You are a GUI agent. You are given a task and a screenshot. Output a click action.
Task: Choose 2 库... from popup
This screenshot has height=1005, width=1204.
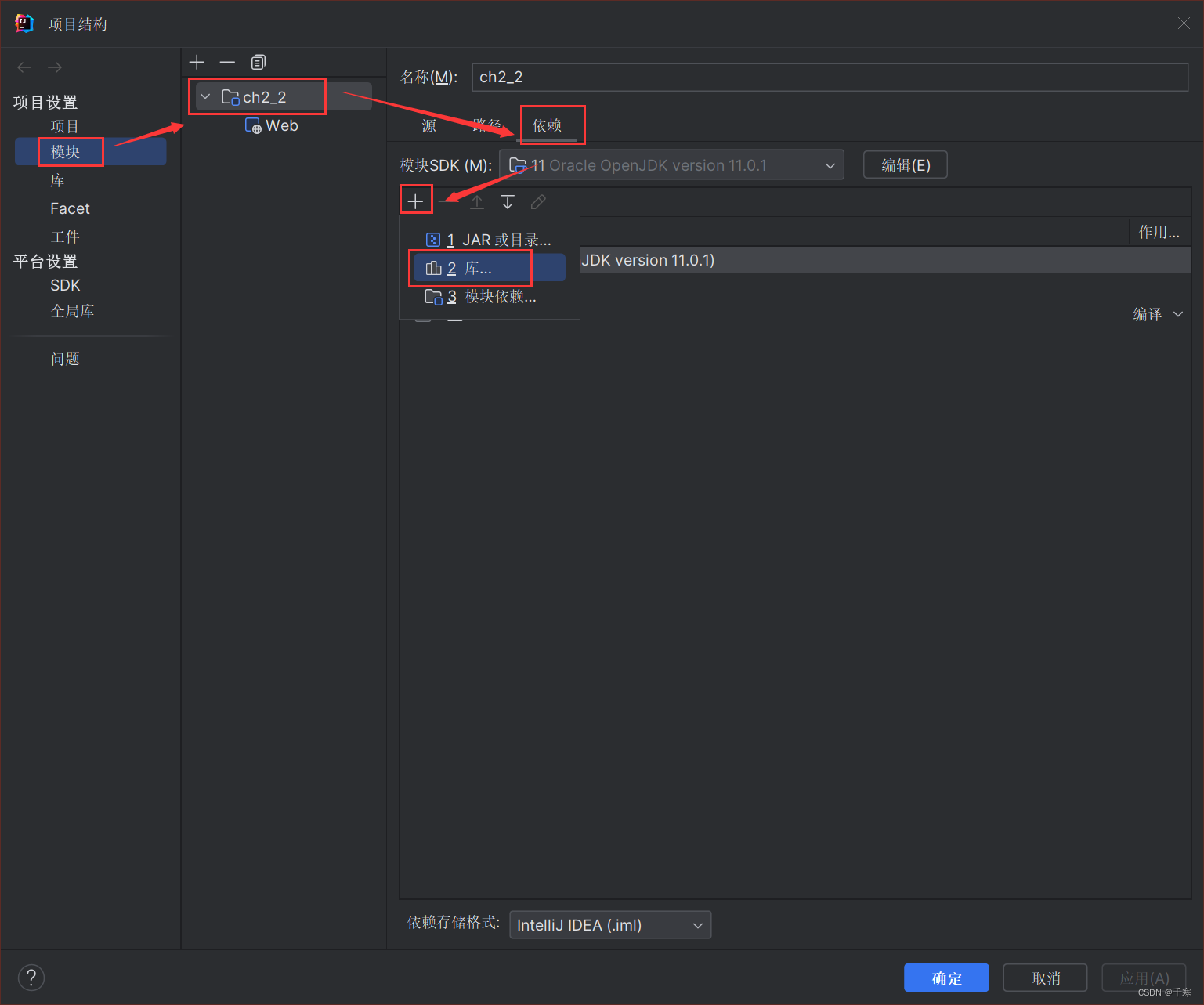(489, 268)
